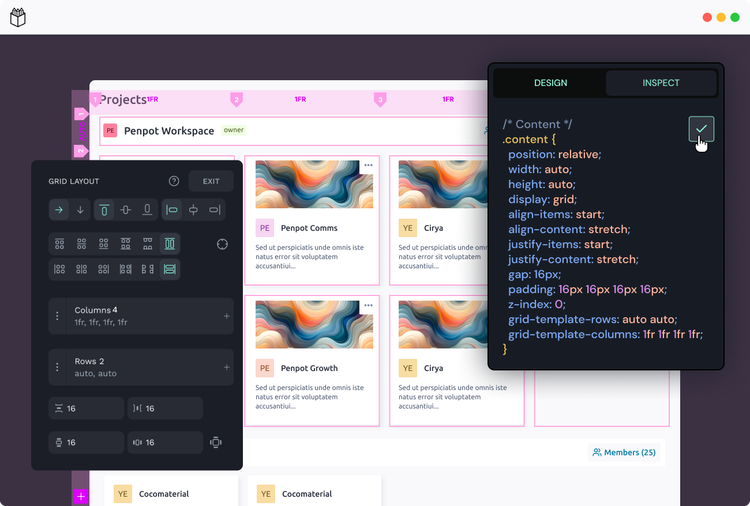
Task: Click the Penpot Comms project title
Action: coord(309,228)
